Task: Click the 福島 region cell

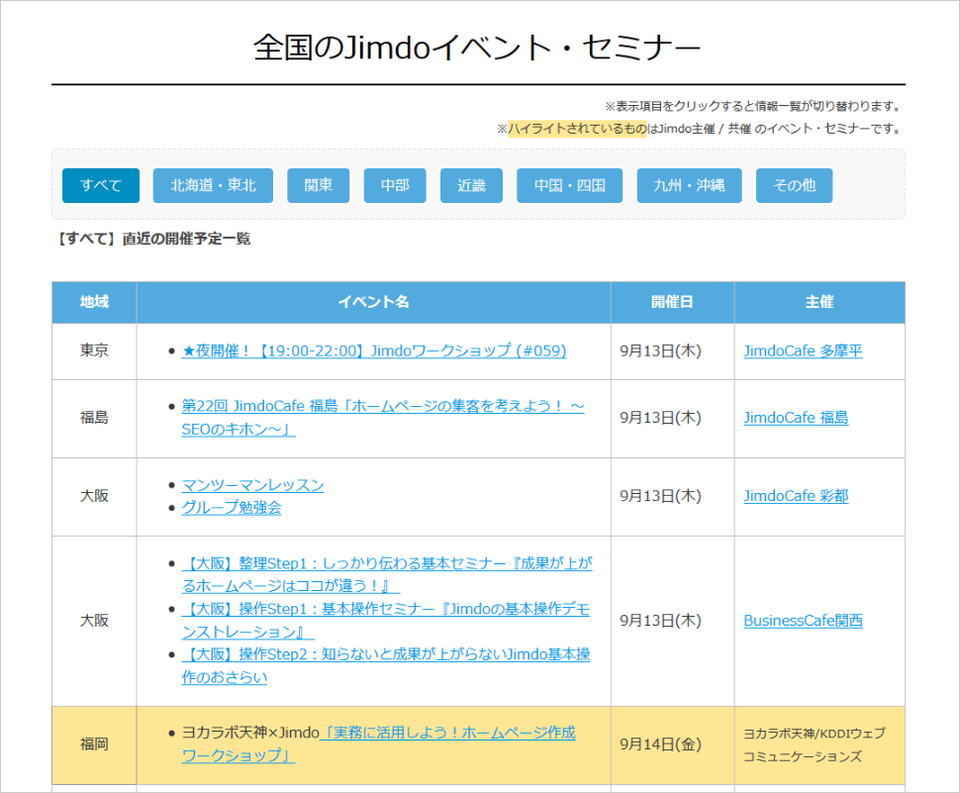Action: pyautogui.click(x=94, y=418)
